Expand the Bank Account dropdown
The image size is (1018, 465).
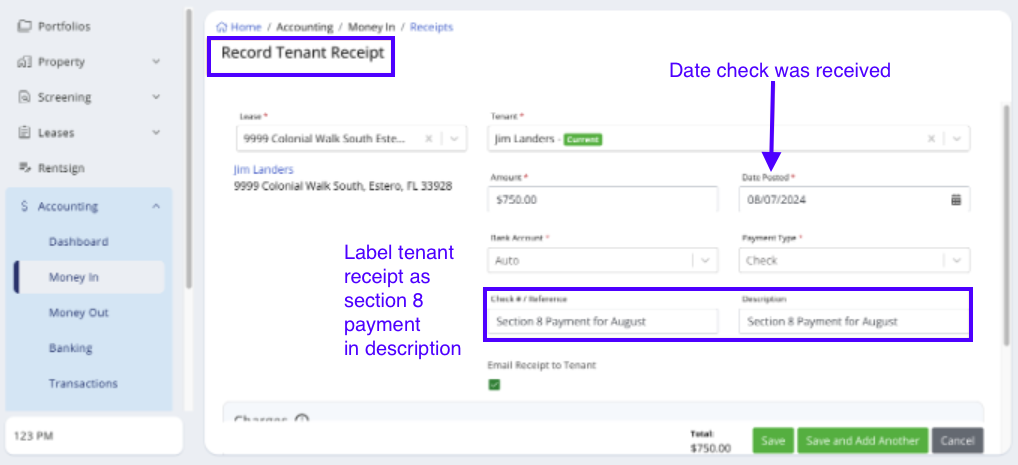pos(706,260)
